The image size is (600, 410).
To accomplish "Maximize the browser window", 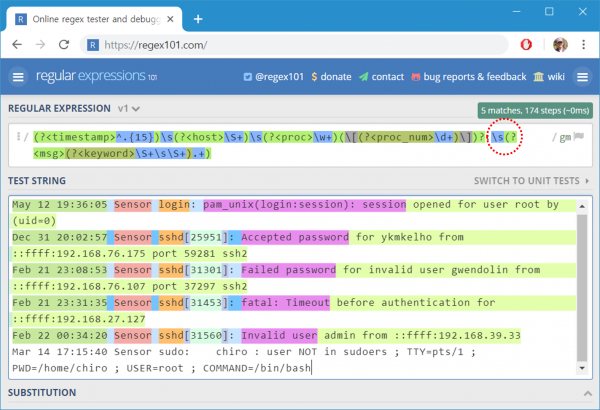I will tap(549, 11).
